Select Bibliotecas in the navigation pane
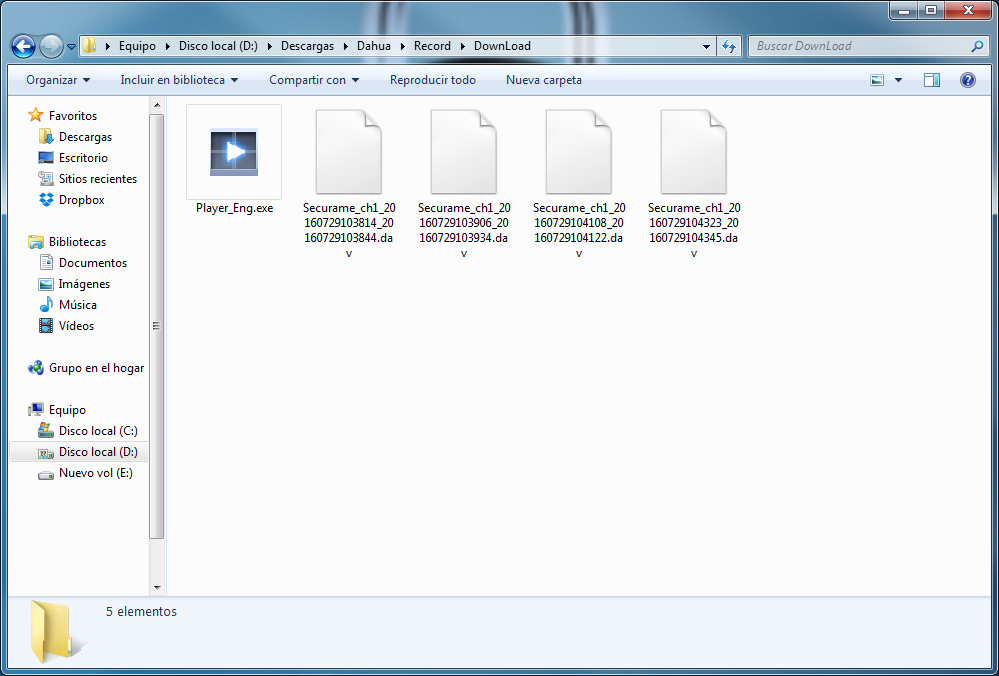The height and width of the screenshot is (676, 999). click(x=77, y=242)
